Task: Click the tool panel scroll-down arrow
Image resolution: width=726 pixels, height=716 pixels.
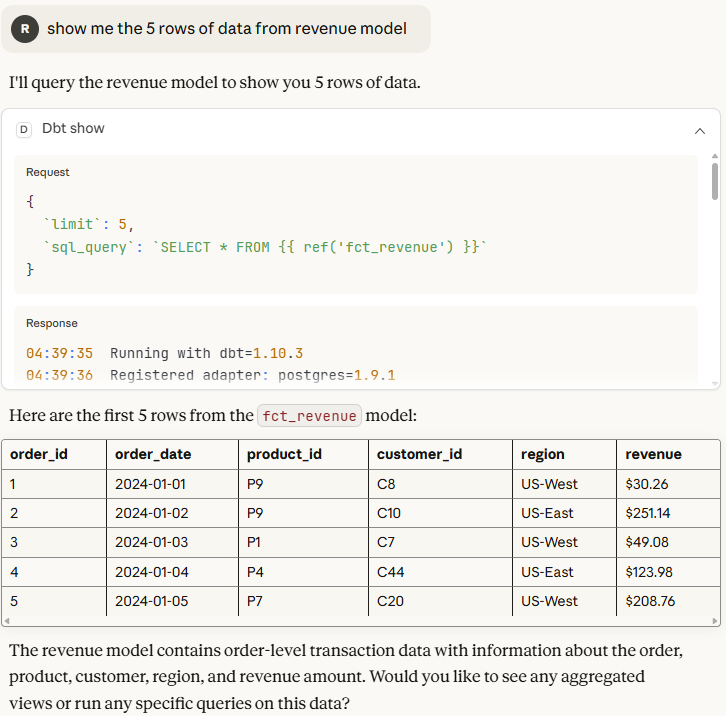Action: [x=714, y=383]
